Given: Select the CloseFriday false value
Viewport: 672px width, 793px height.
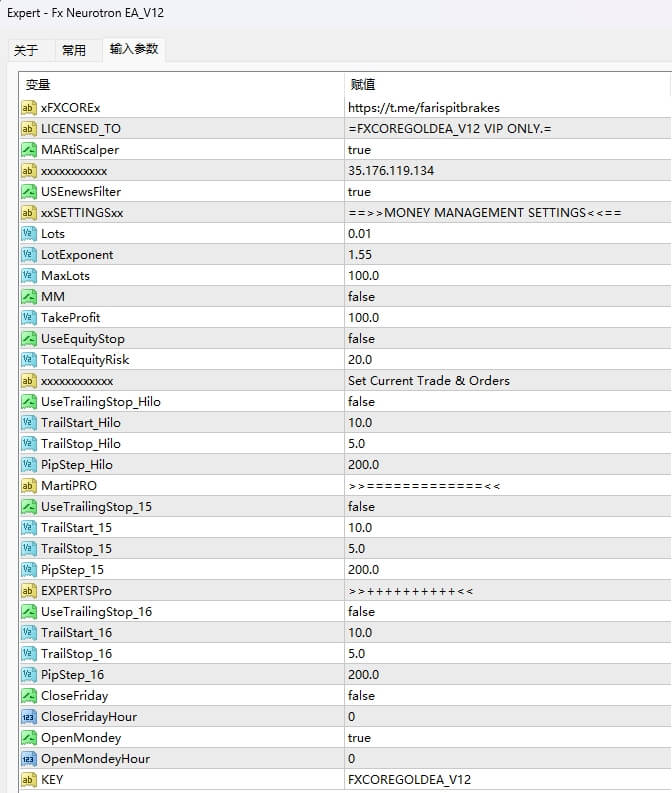Looking at the screenshot, I should (x=361, y=695).
